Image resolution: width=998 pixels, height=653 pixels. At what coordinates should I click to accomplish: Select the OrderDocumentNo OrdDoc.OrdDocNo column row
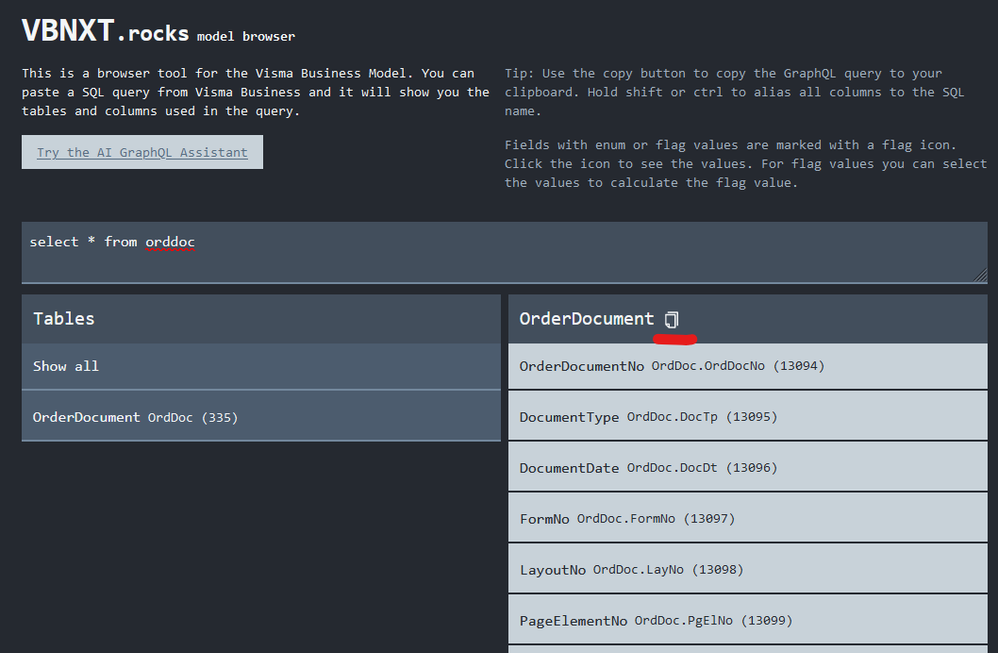click(x=748, y=366)
